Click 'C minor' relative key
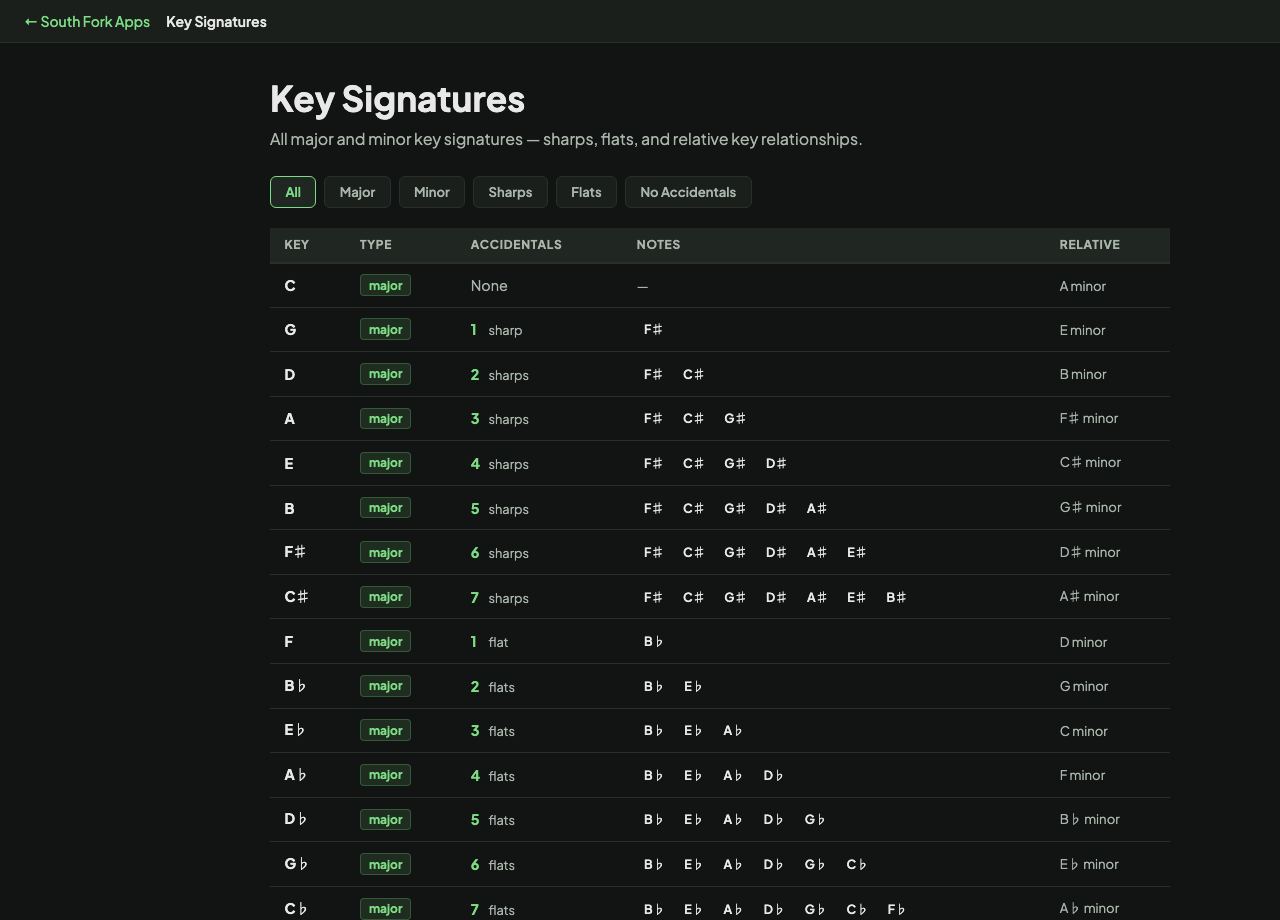1280x920 pixels. coord(1084,731)
